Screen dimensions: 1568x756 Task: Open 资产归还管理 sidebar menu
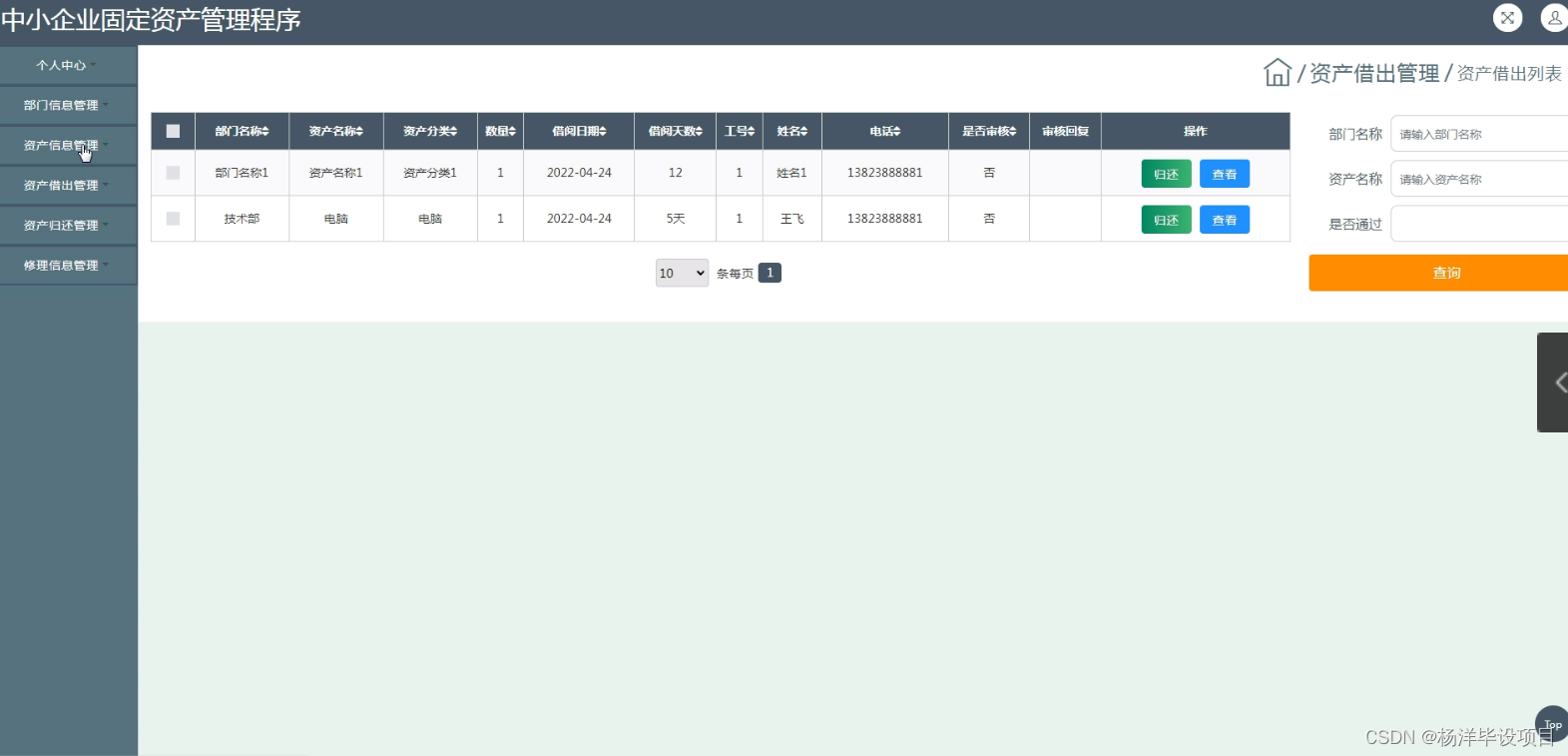pyautogui.click(x=68, y=225)
